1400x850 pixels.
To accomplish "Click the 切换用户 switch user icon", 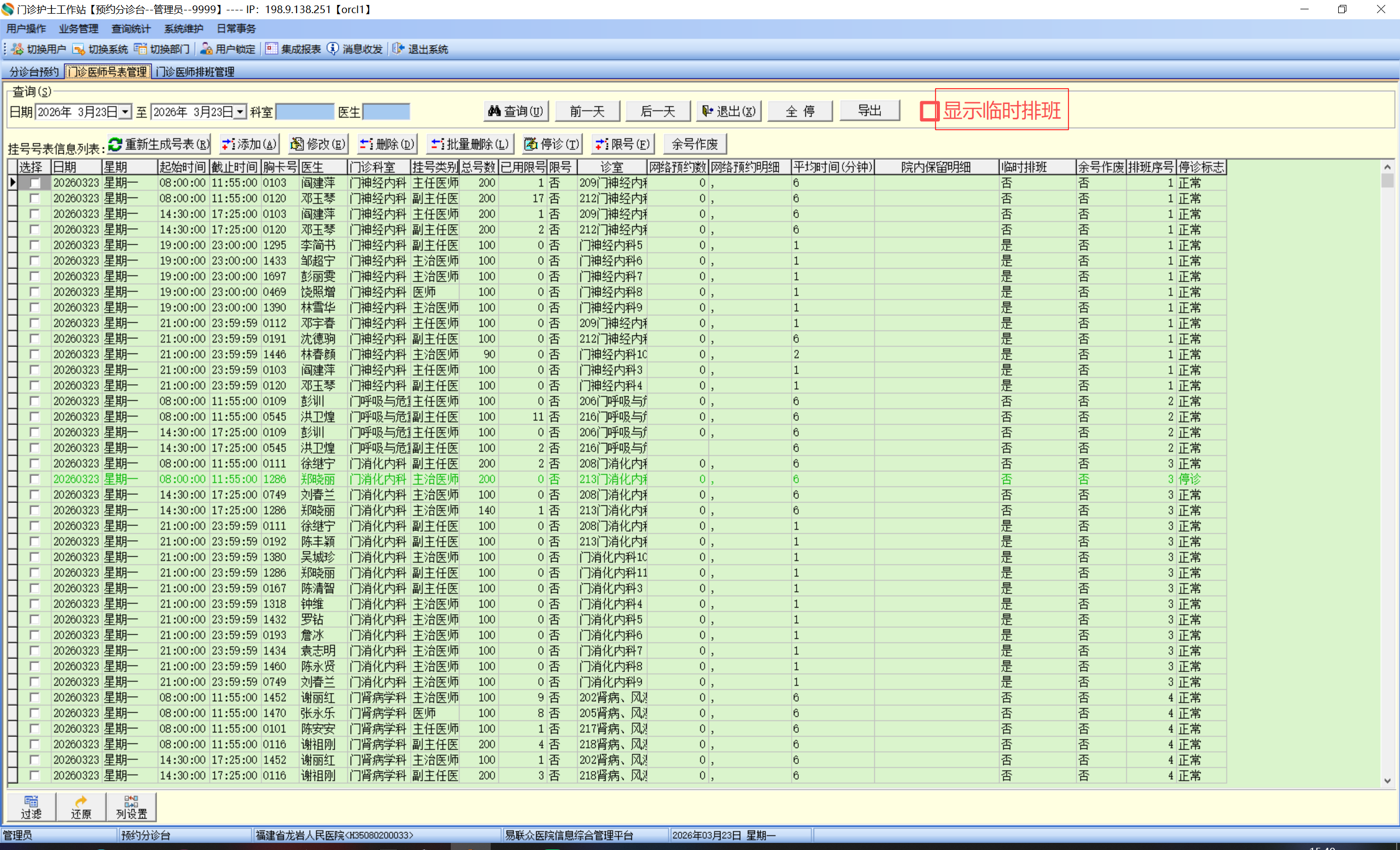I will 18,49.
